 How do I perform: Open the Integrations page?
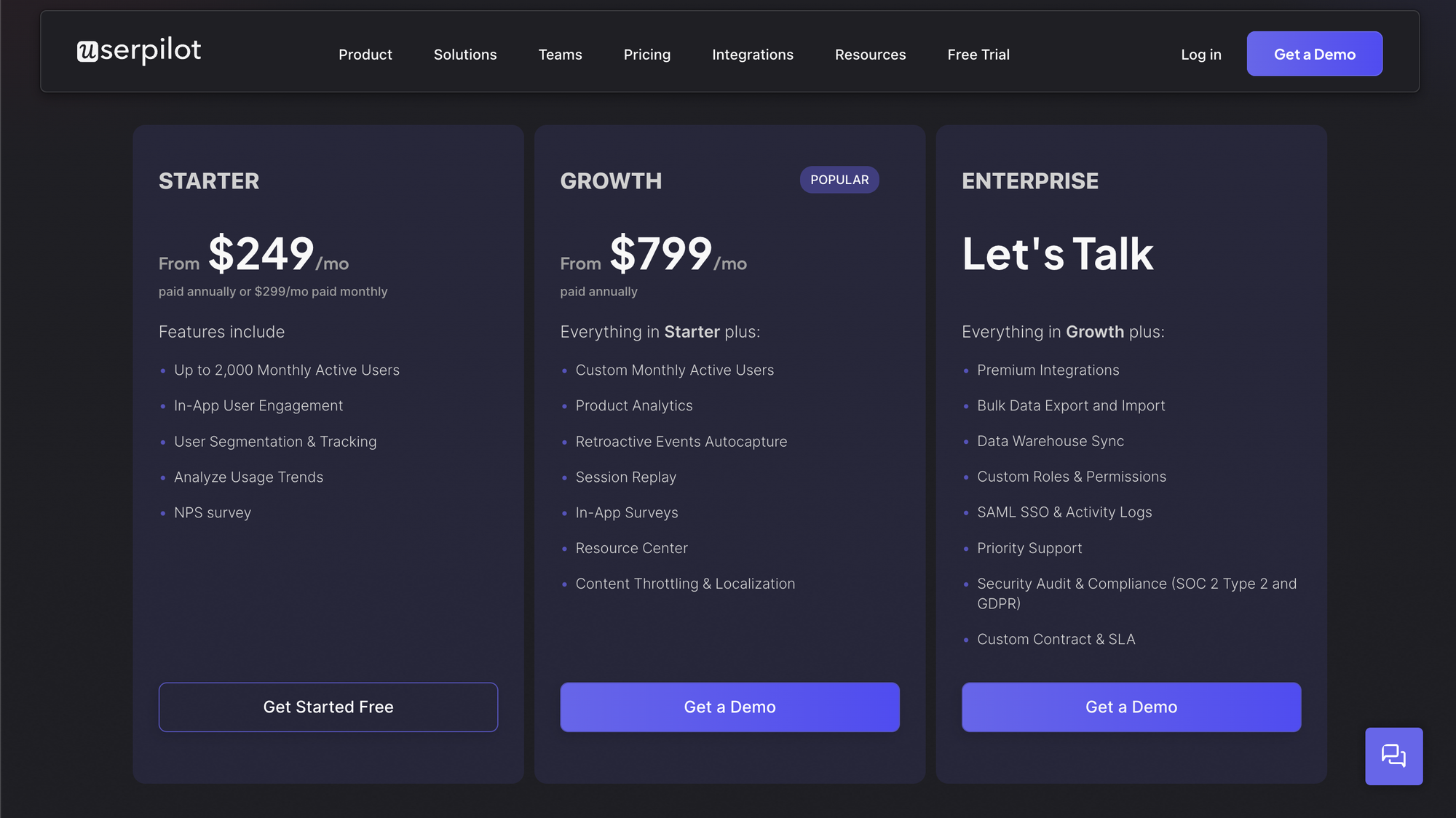[753, 55]
